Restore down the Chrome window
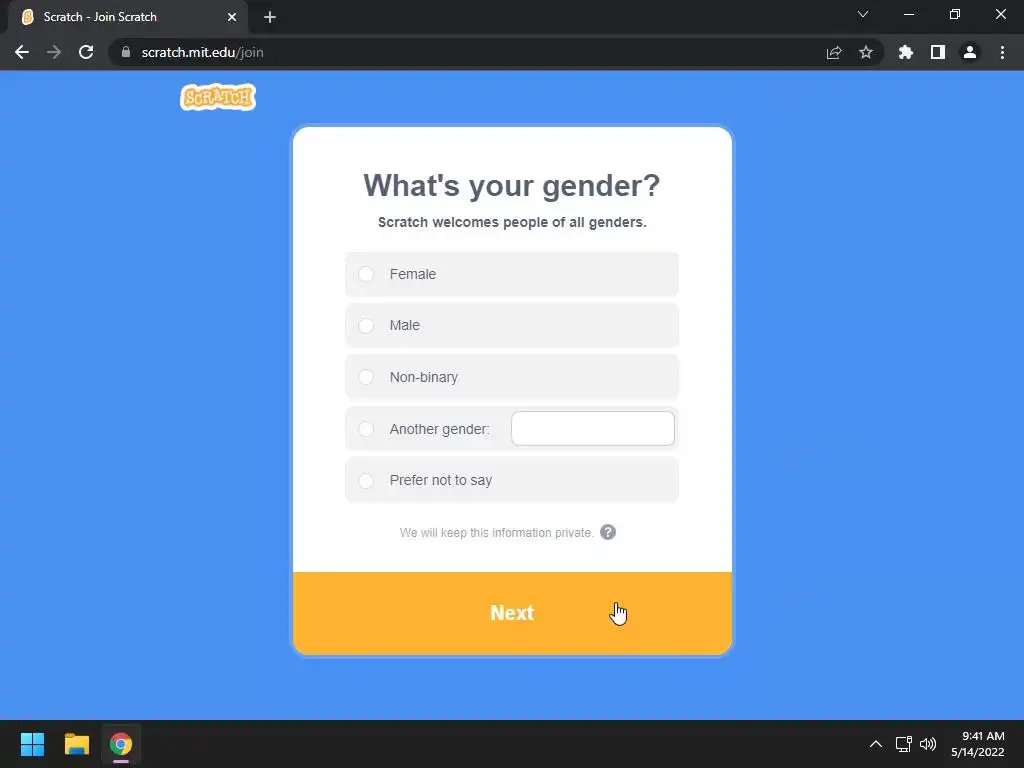 click(x=955, y=14)
